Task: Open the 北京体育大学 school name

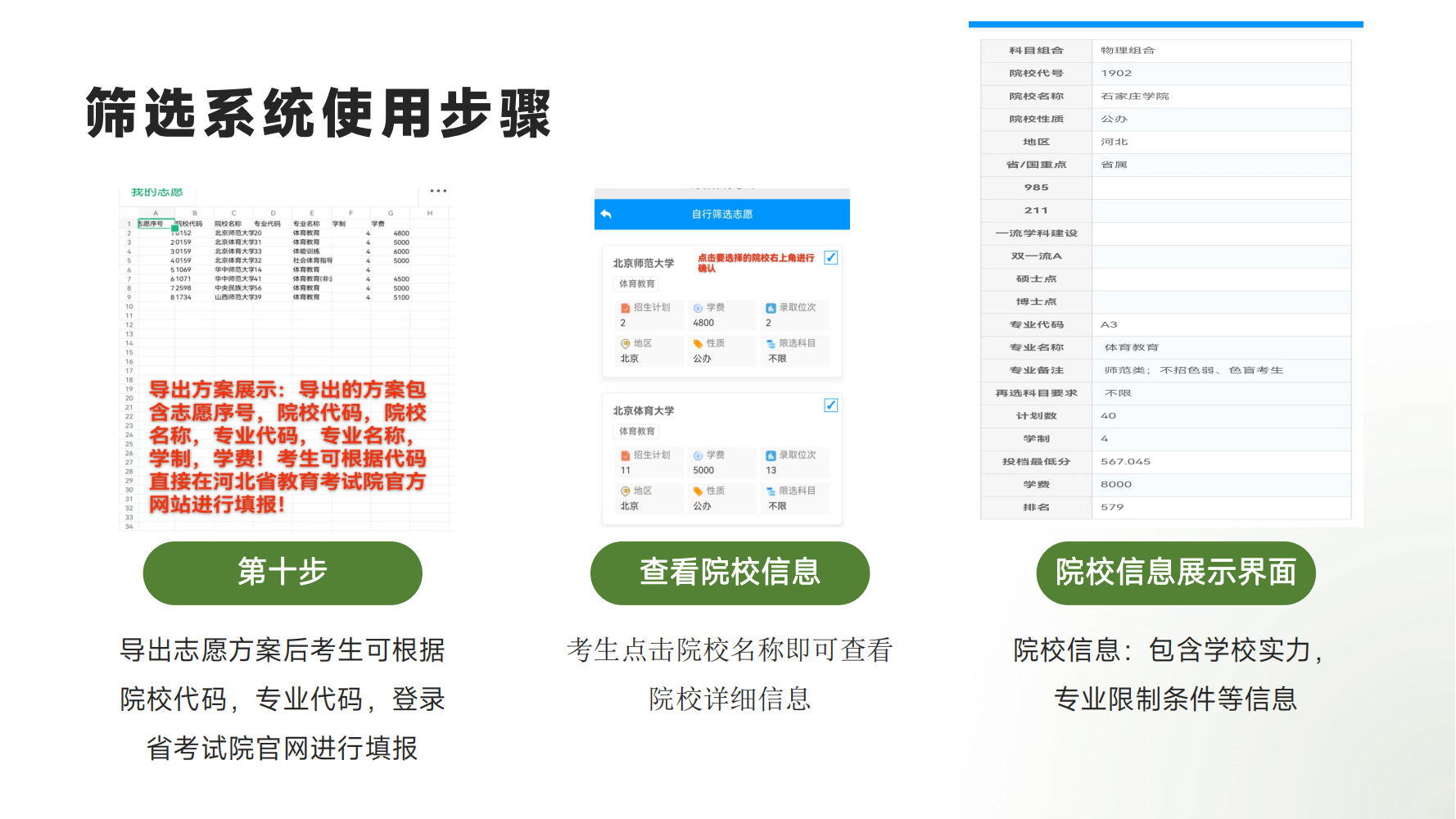Action: pos(644,410)
